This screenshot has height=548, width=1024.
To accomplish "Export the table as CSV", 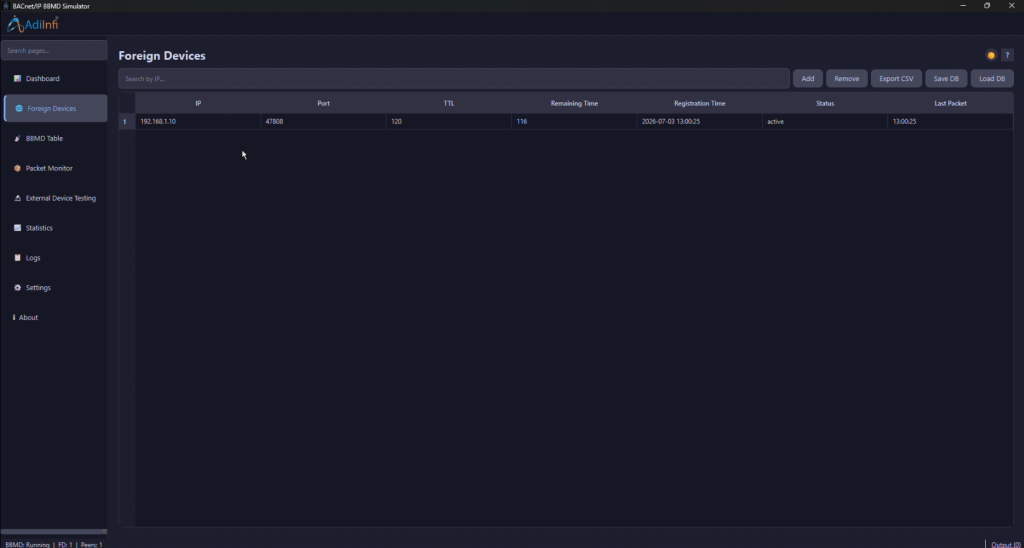I will tap(897, 78).
